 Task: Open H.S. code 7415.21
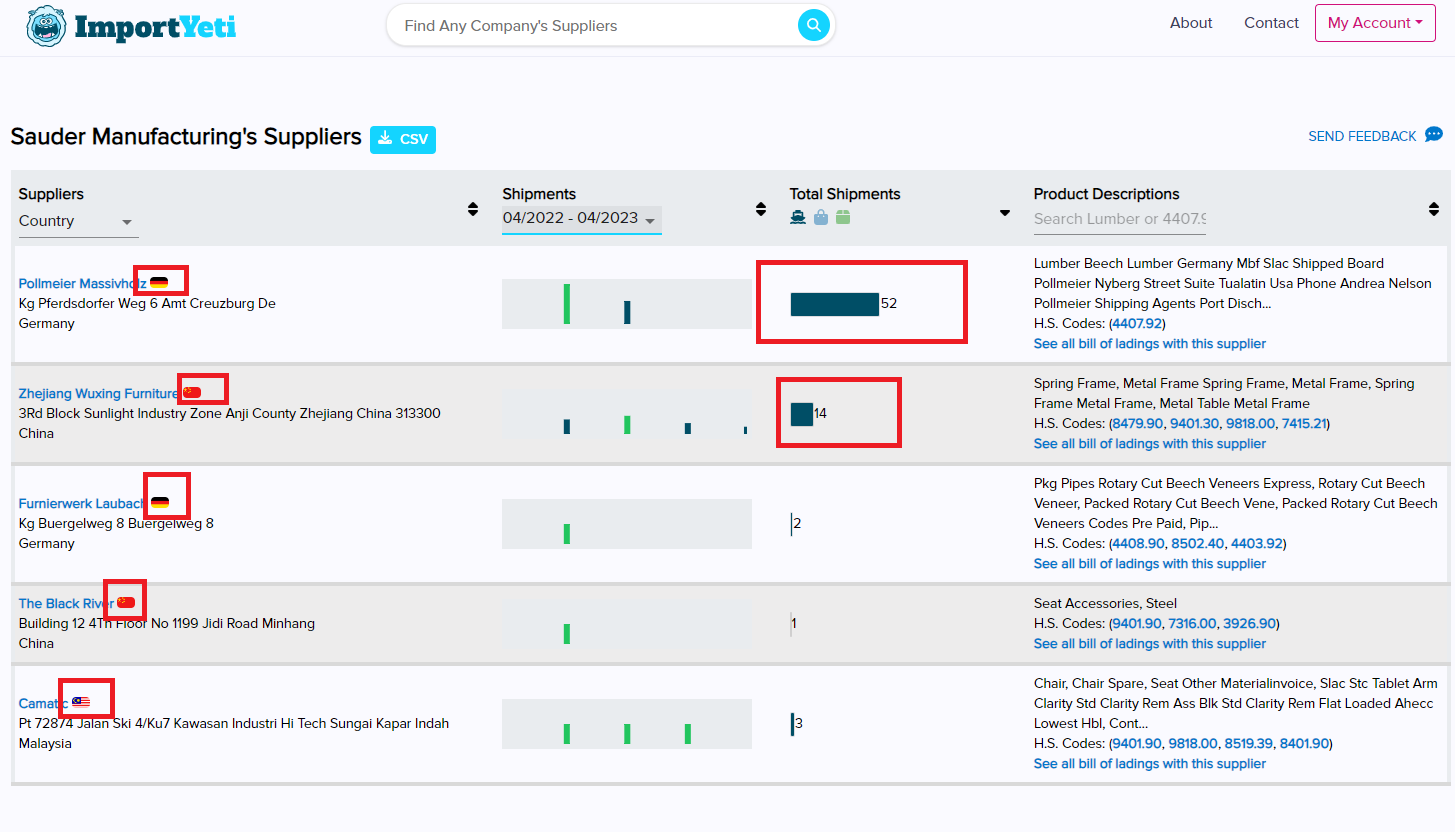tap(1304, 424)
